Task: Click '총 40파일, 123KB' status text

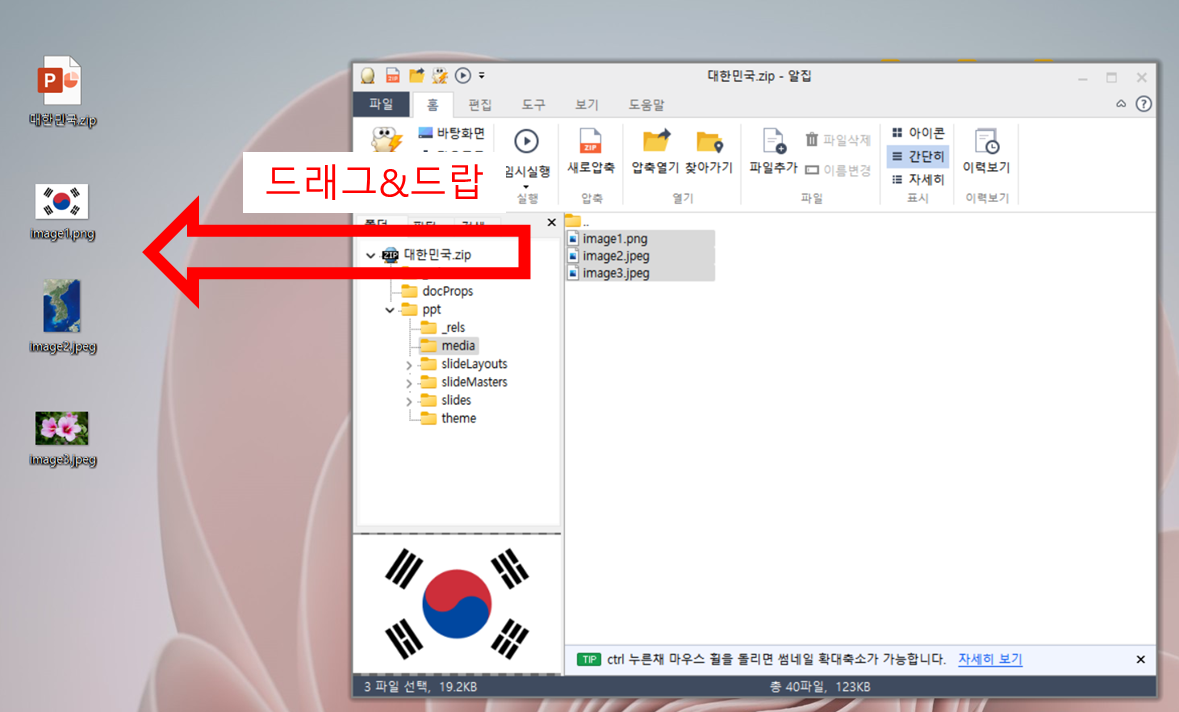Action: 820,686
